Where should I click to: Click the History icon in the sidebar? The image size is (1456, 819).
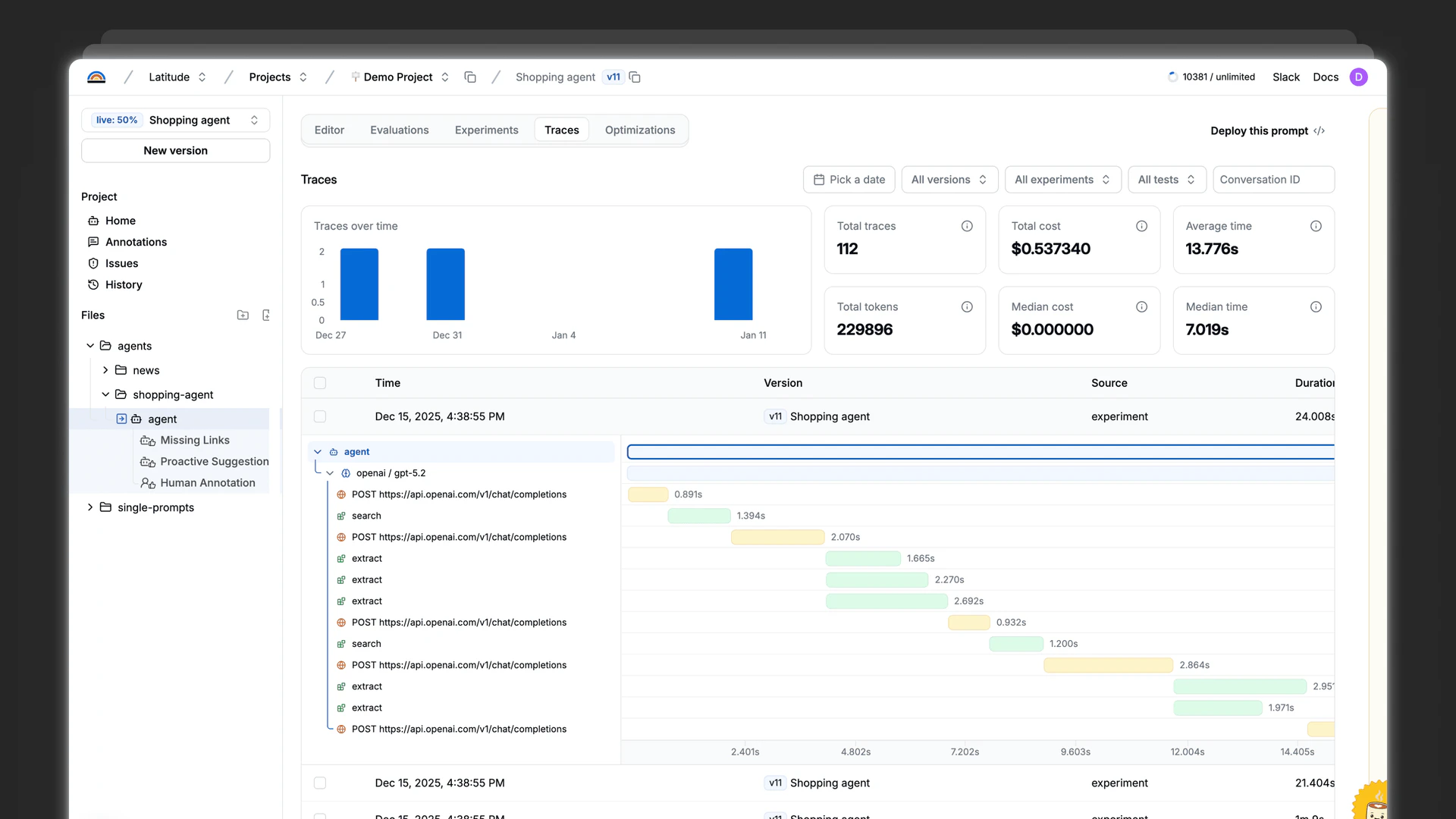click(x=93, y=284)
